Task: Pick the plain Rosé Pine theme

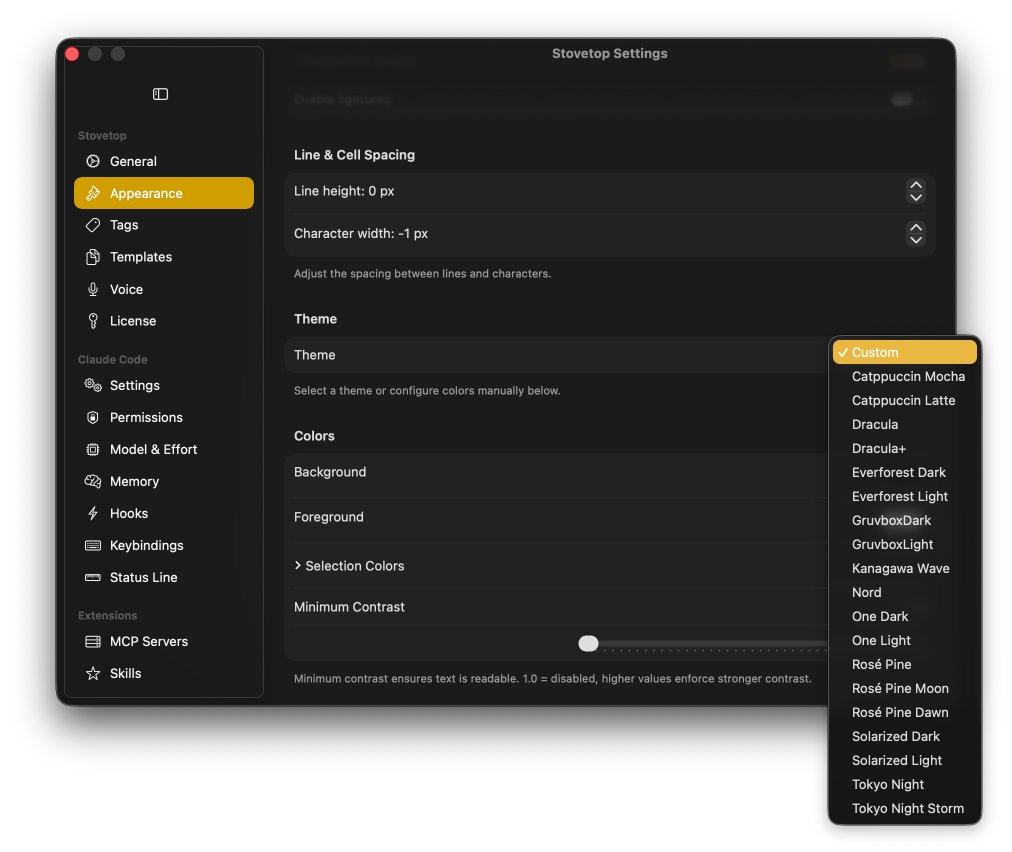Action: 904,664
